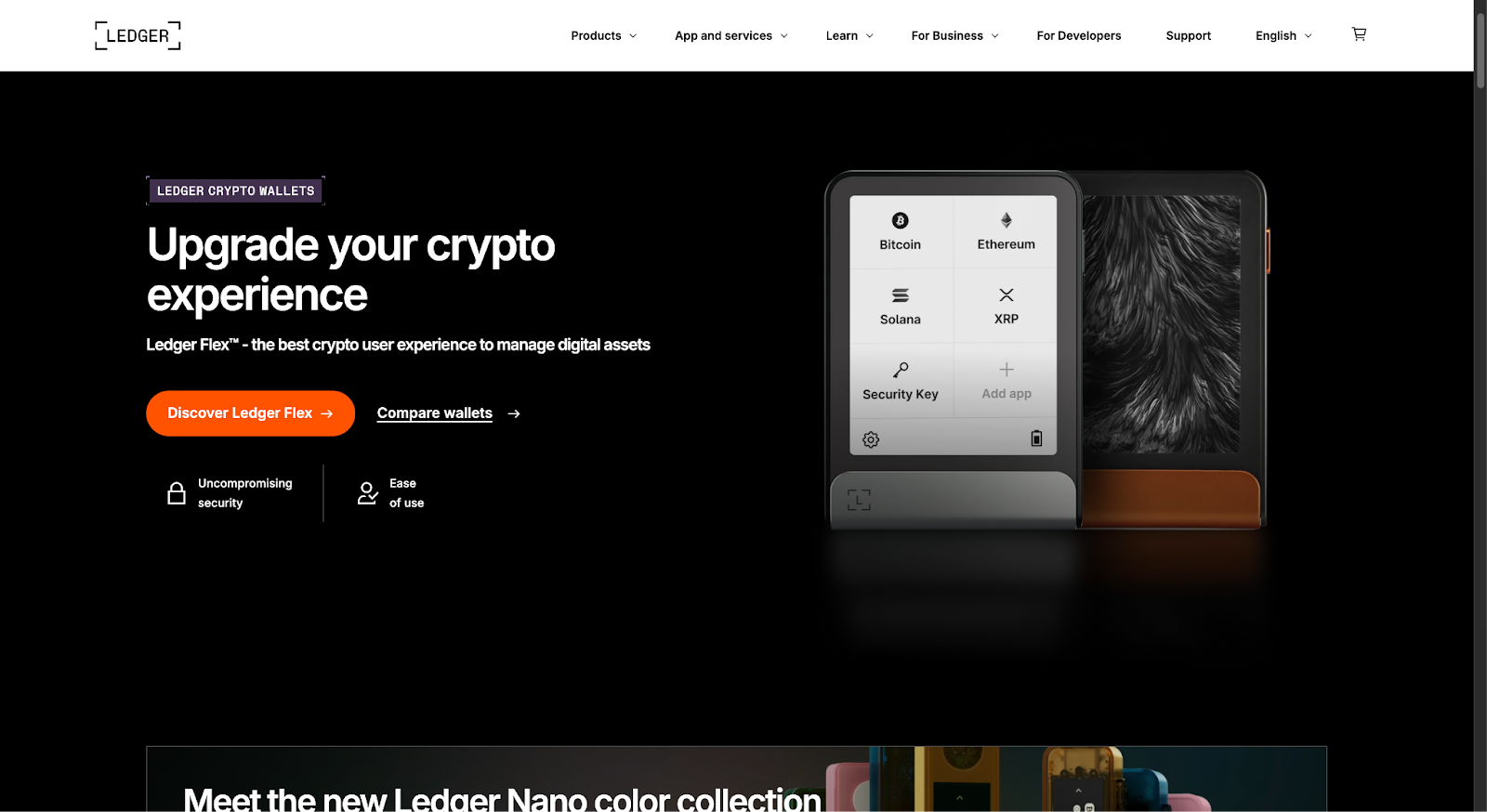
Task: Open the For Developers menu item
Action: [x=1079, y=35]
